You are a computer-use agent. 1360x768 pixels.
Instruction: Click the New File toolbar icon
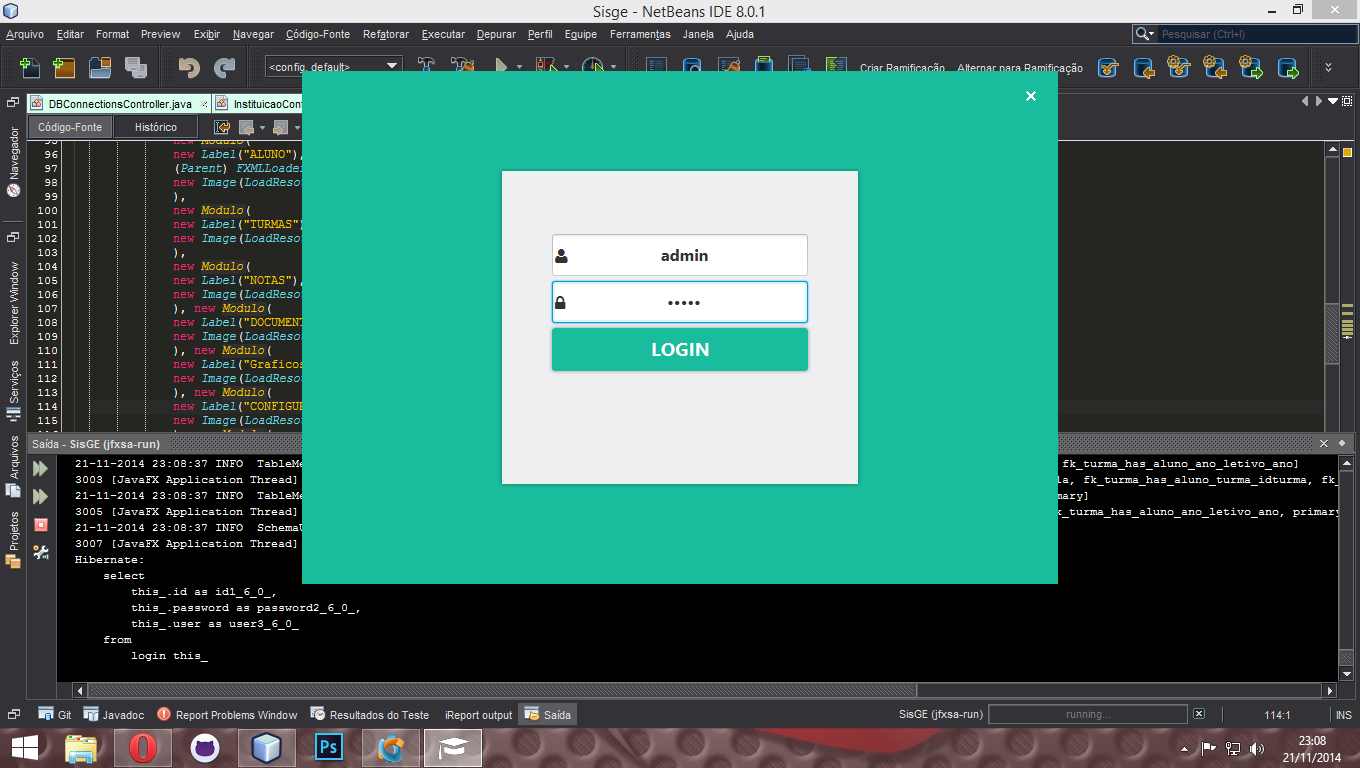click(30, 67)
